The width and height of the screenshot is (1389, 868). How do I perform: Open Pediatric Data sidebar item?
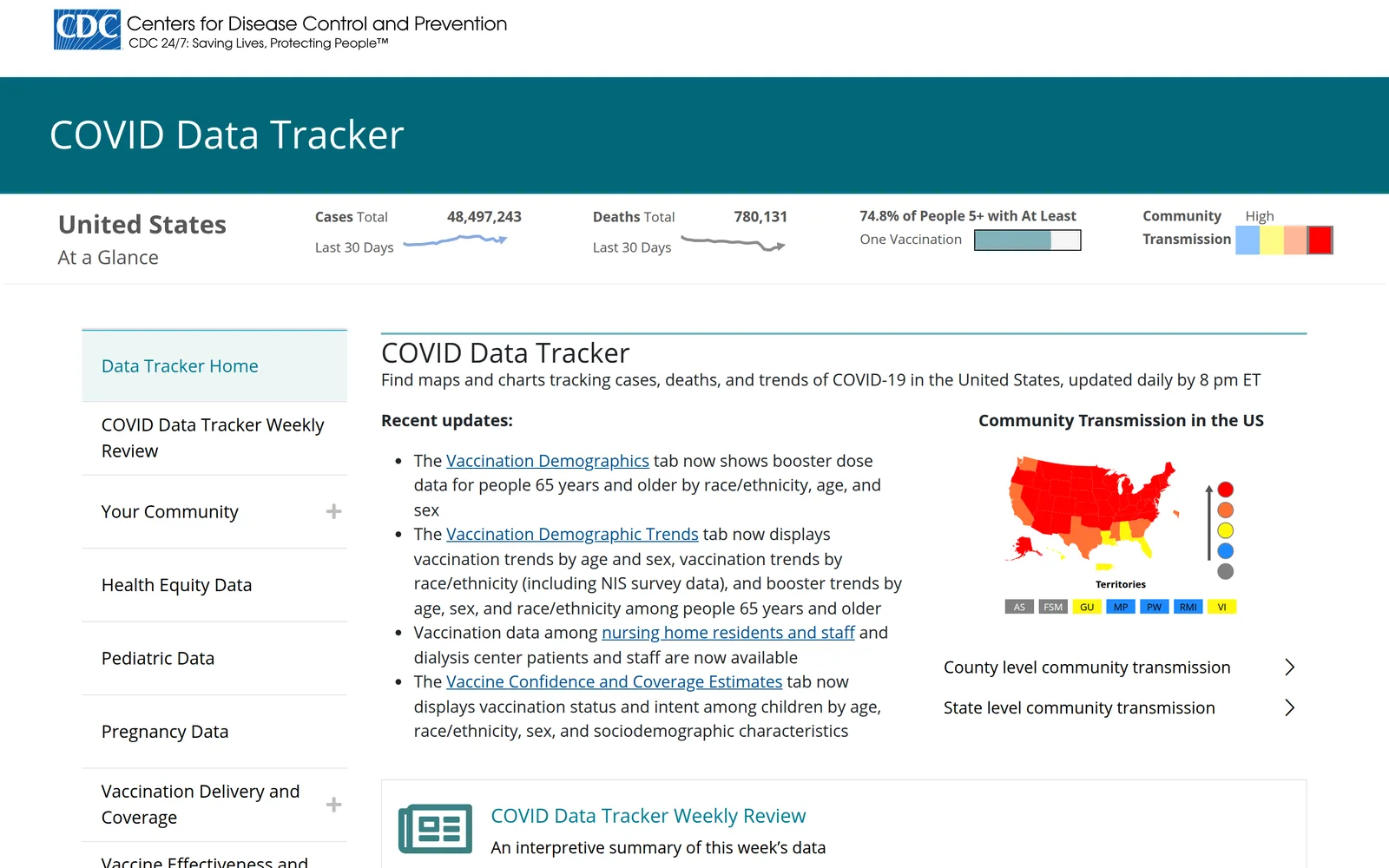[214, 658]
